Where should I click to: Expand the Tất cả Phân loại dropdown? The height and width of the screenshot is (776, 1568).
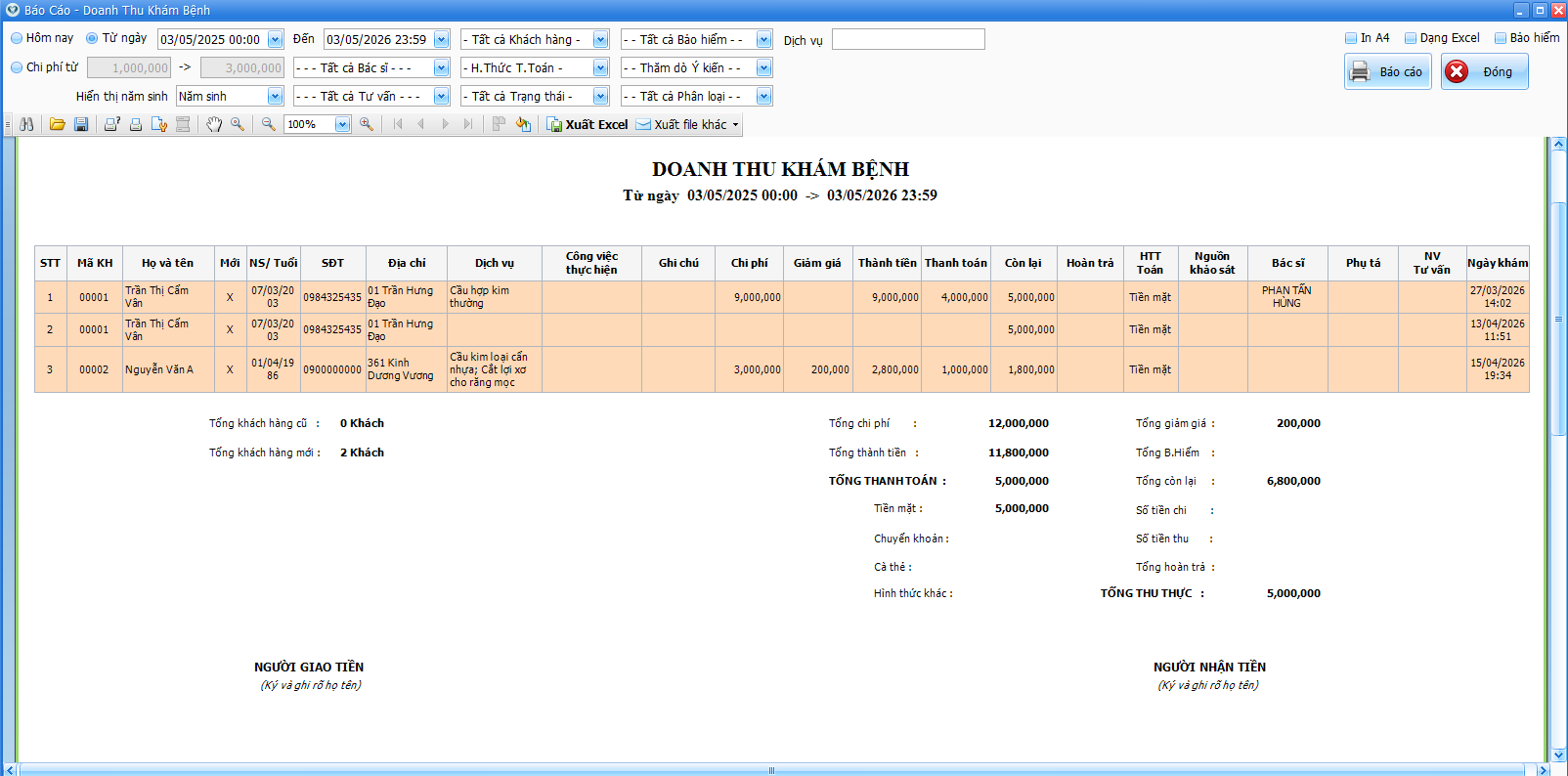tap(763, 96)
